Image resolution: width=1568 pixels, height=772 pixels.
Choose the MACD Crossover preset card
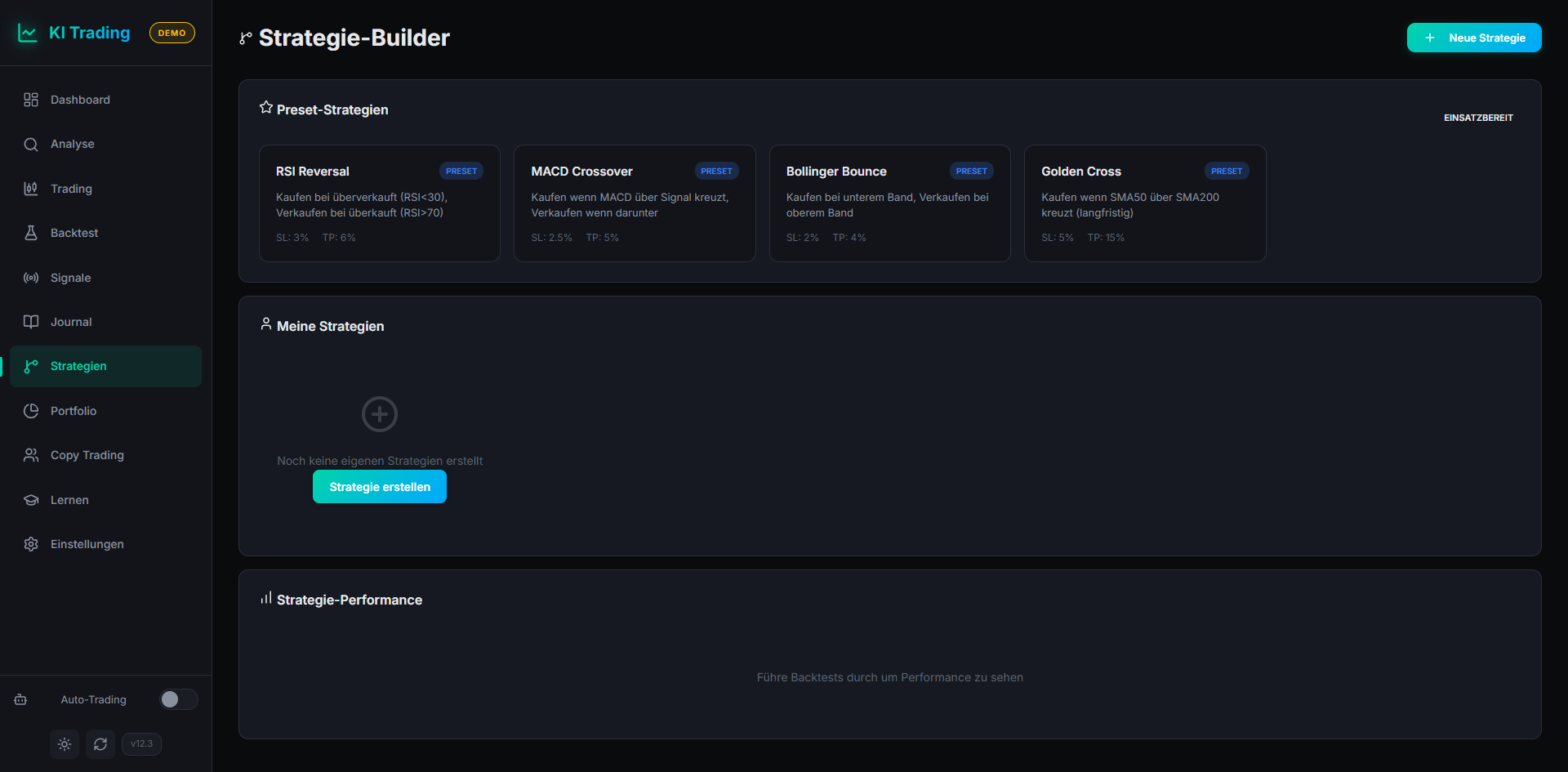tap(634, 203)
